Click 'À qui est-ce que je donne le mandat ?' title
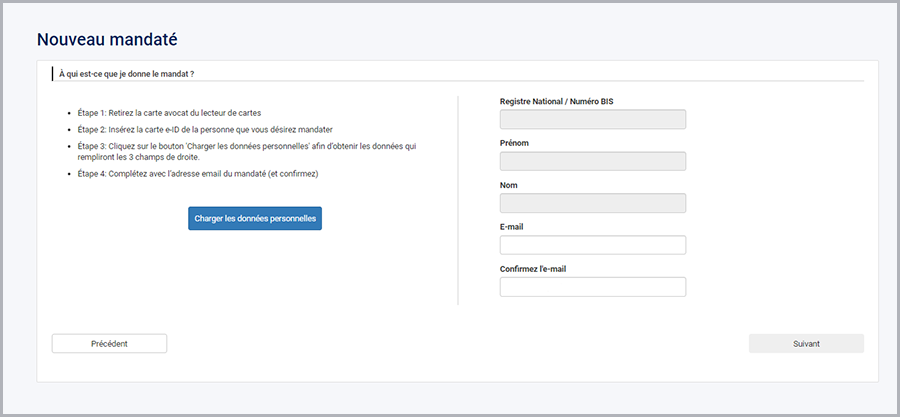The height and width of the screenshot is (417, 900). tap(126, 74)
